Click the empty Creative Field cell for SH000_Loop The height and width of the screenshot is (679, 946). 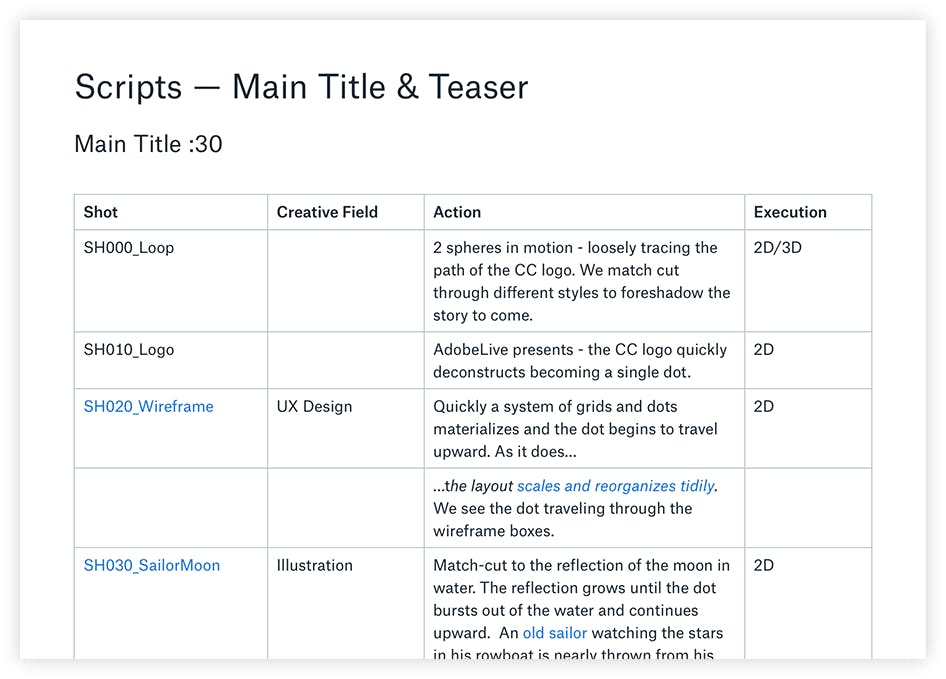tap(345, 281)
